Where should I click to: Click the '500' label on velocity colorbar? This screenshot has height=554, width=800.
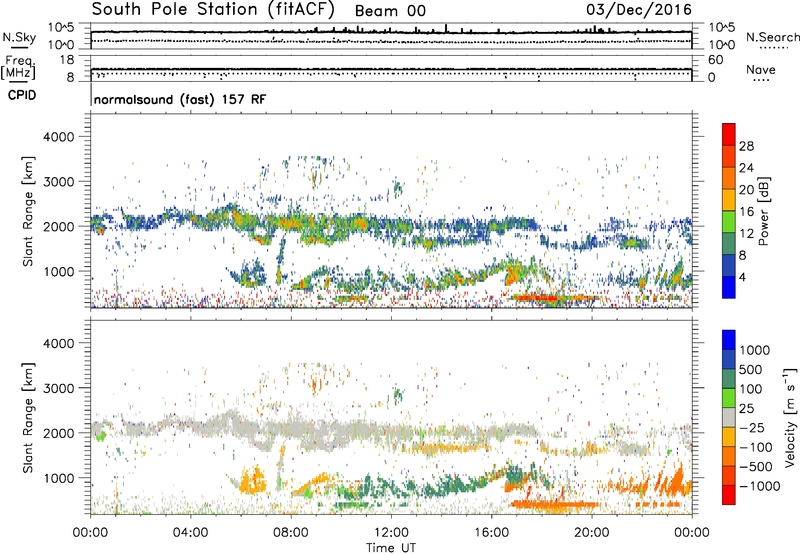[751, 370]
